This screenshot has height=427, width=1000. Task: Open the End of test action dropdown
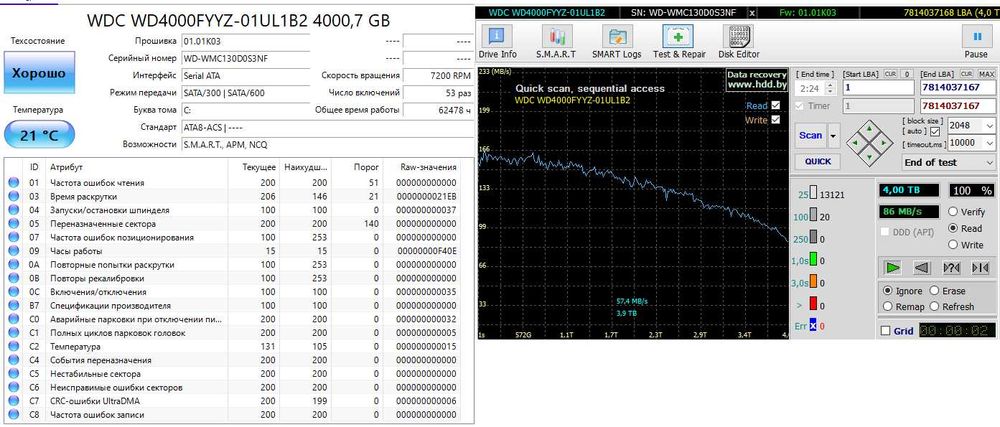(948, 163)
